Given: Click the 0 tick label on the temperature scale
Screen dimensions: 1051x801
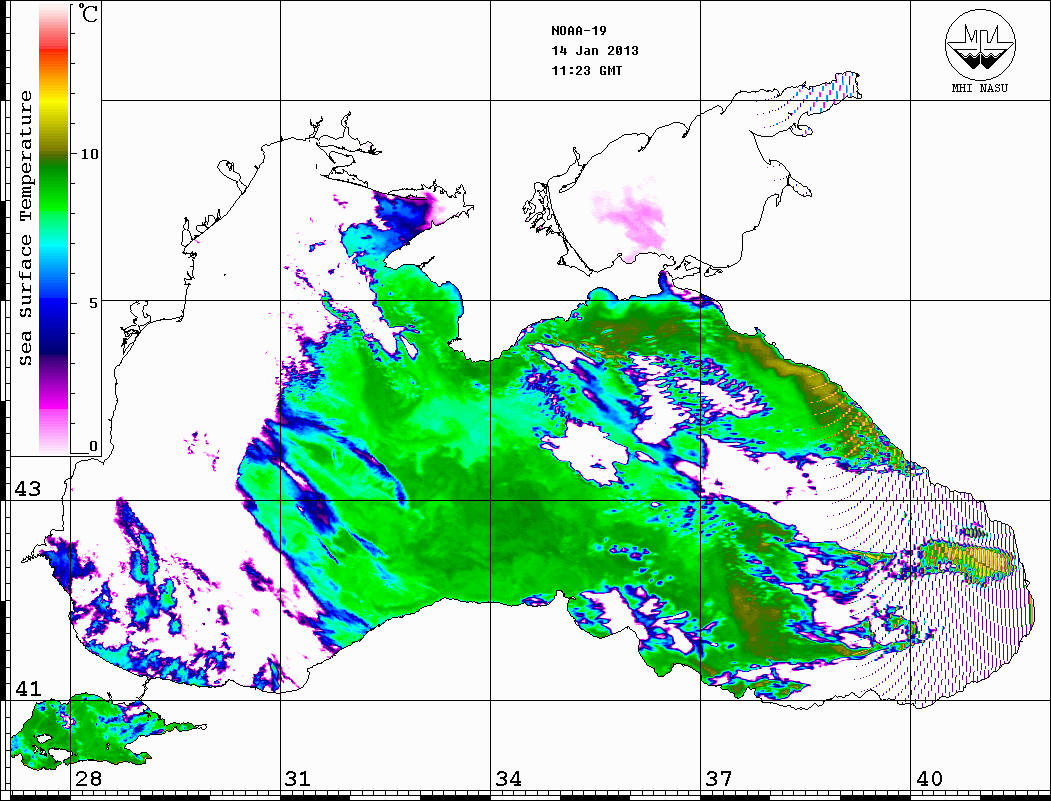Looking at the screenshot, I should tap(93, 446).
